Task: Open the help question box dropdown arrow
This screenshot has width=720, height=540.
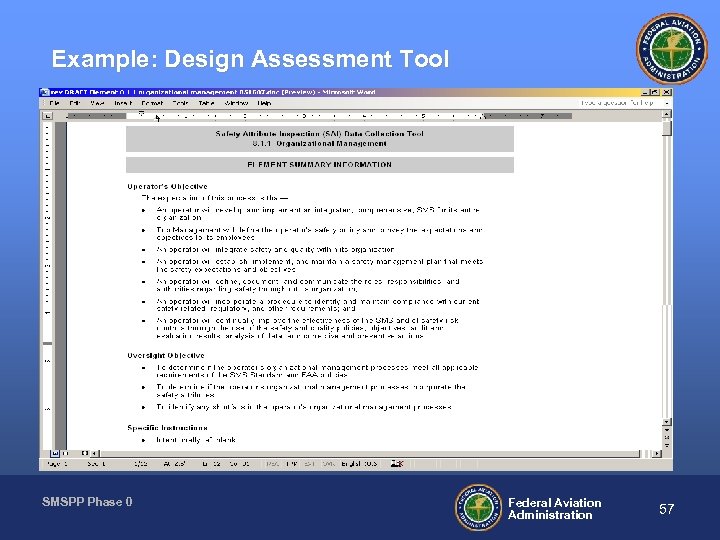Action: (667, 103)
